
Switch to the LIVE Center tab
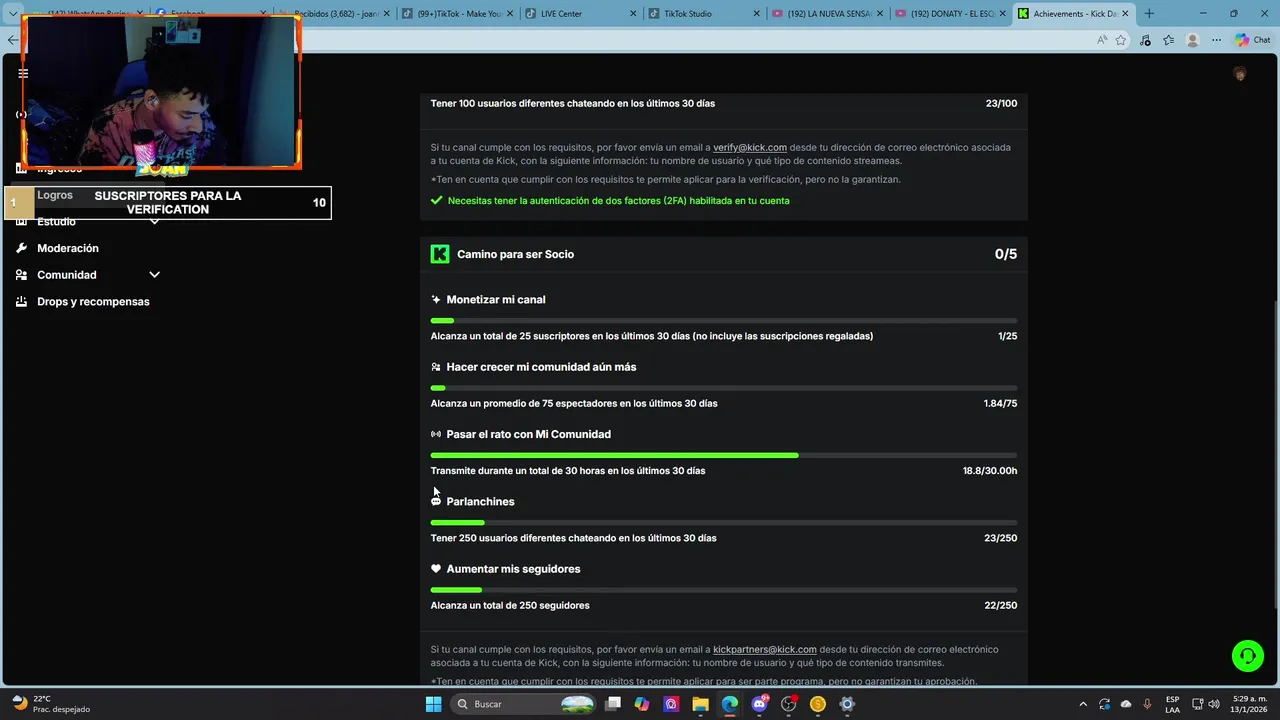pyautogui.click(x=582, y=14)
